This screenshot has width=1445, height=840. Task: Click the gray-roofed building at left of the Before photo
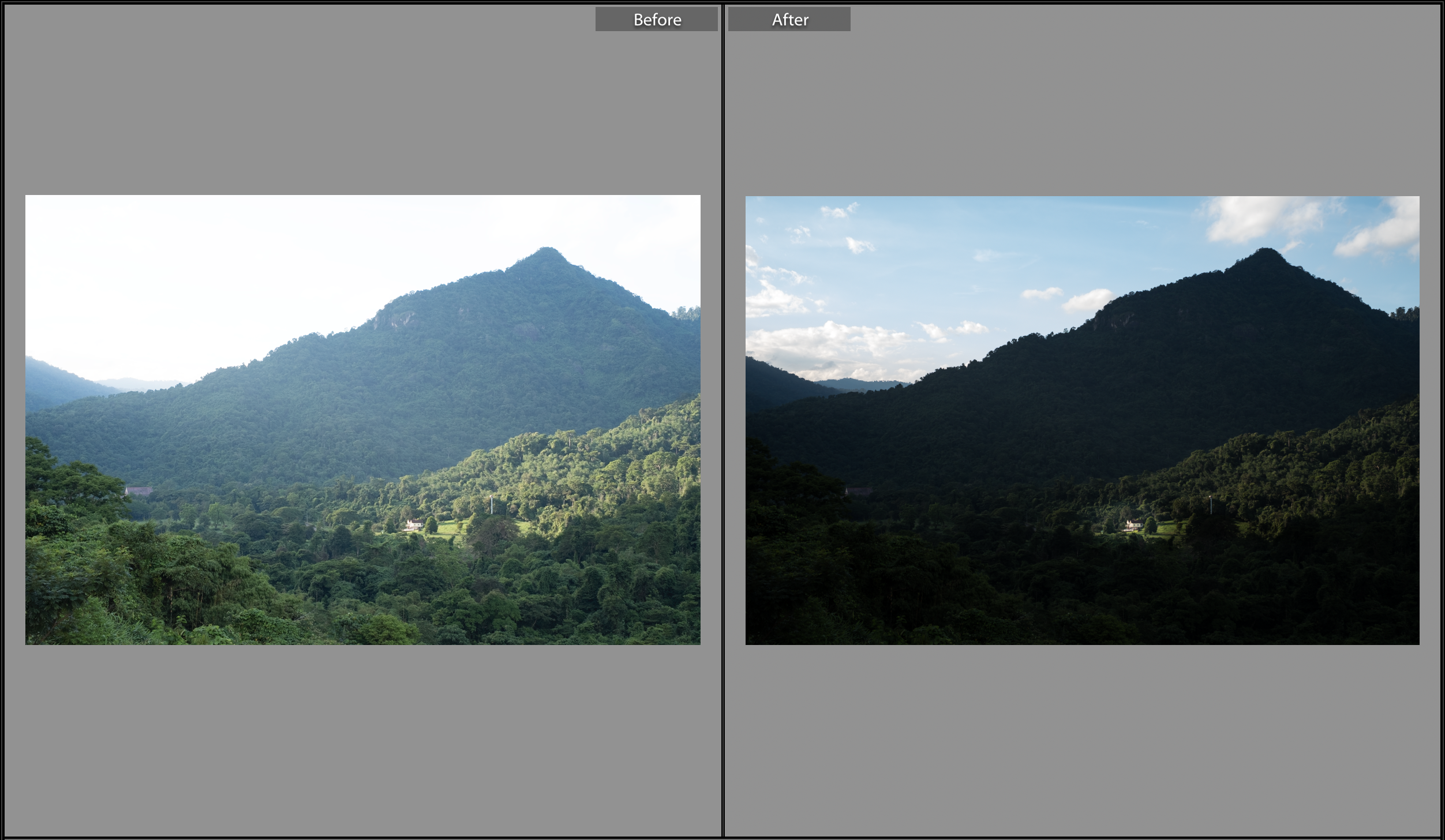tap(139, 491)
